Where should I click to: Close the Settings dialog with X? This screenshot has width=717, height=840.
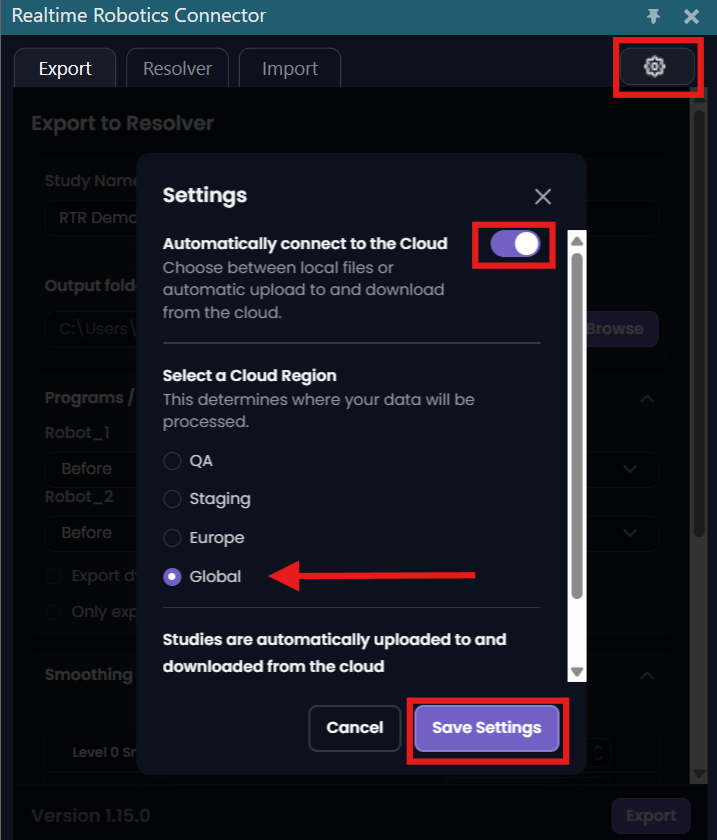pyautogui.click(x=543, y=197)
